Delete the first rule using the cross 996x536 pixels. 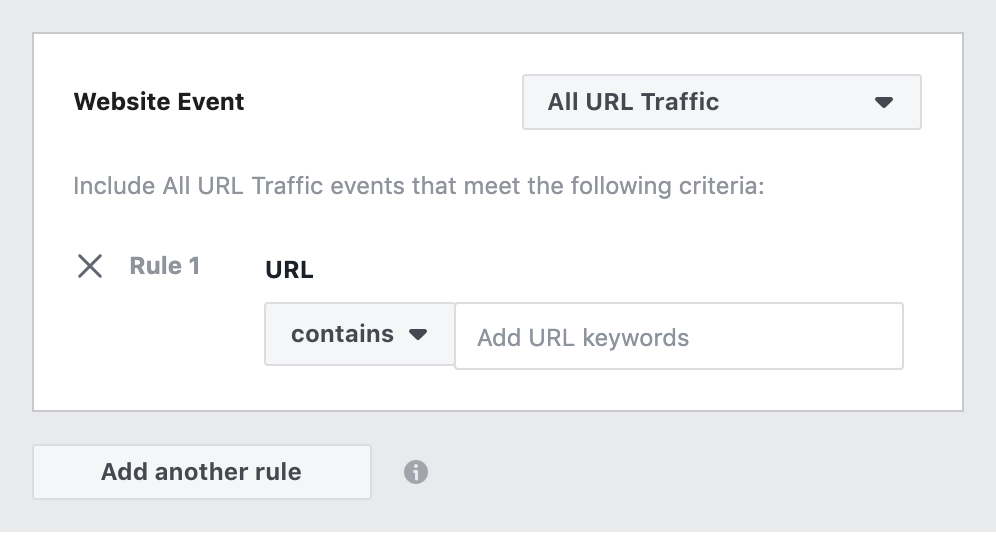click(x=90, y=266)
